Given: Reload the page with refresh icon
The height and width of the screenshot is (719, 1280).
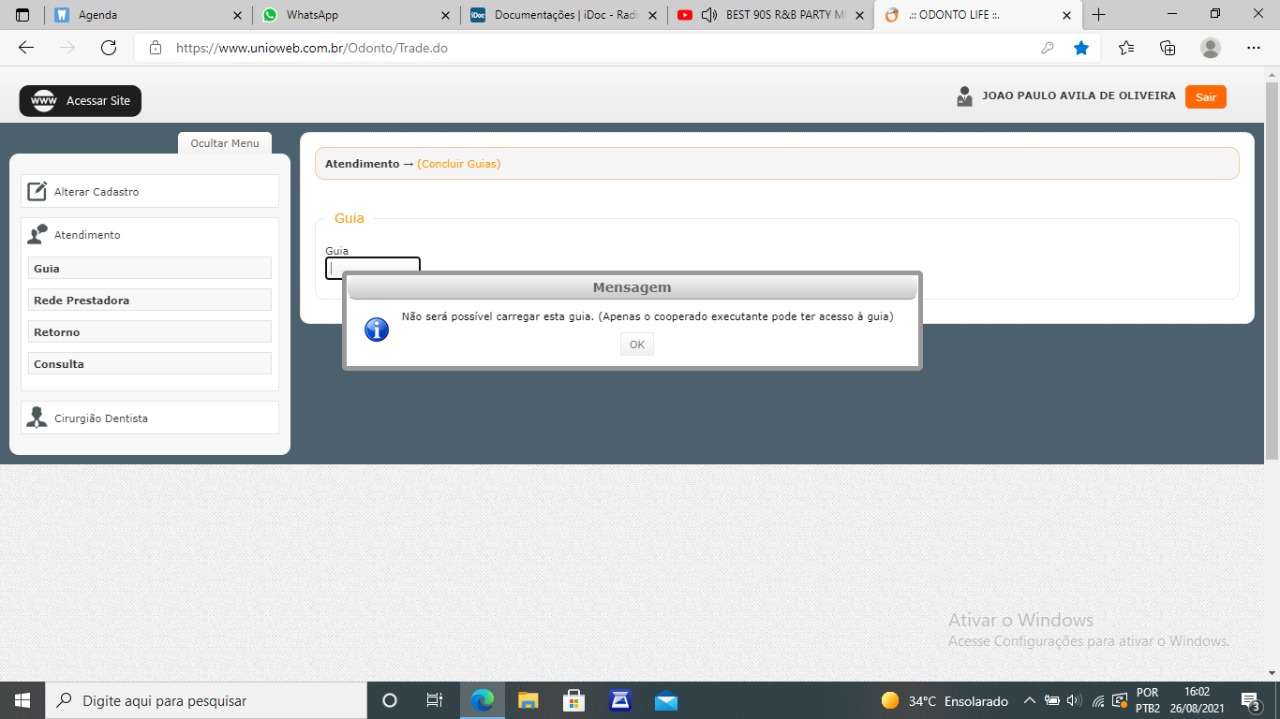Looking at the screenshot, I should tap(109, 48).
